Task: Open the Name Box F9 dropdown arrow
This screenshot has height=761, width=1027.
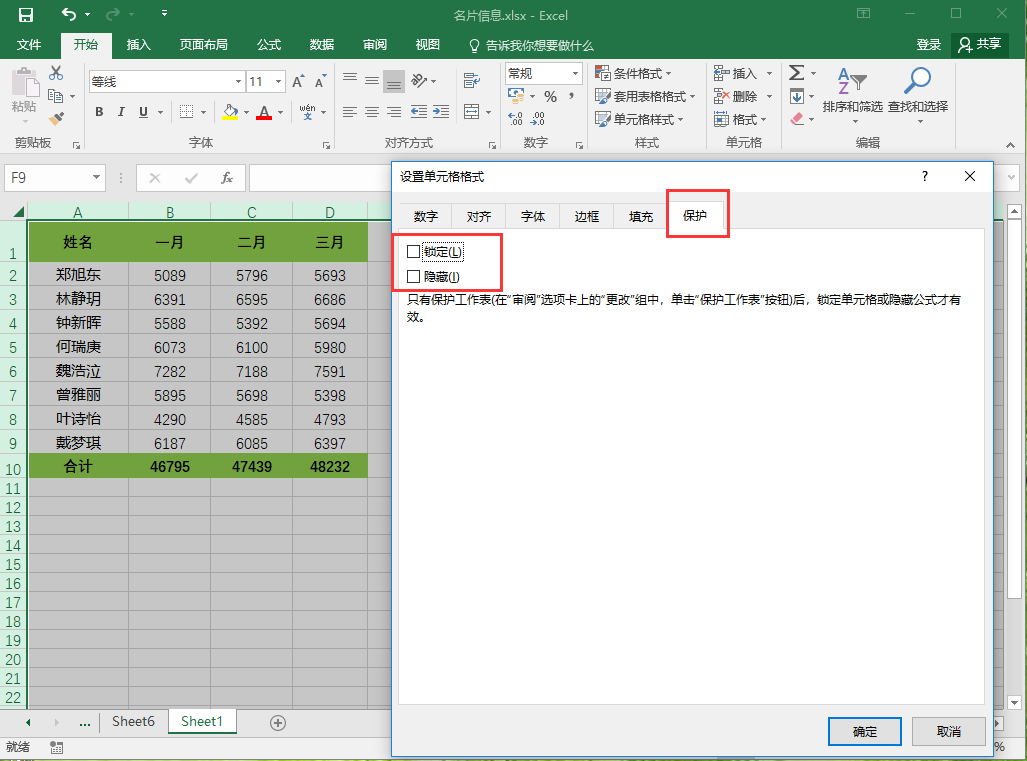Action: (96, 177)
